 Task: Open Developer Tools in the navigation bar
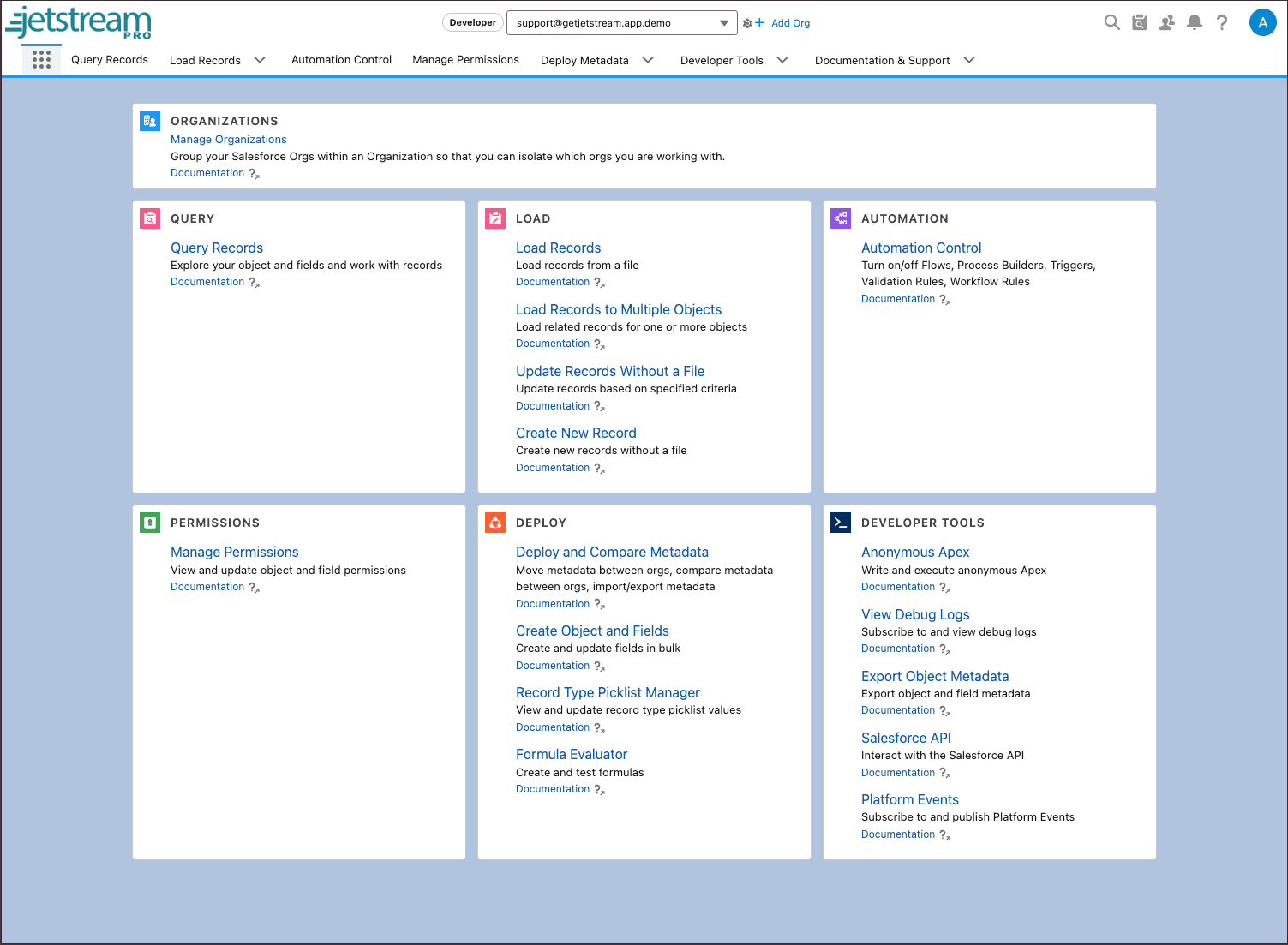pos(722,60)
